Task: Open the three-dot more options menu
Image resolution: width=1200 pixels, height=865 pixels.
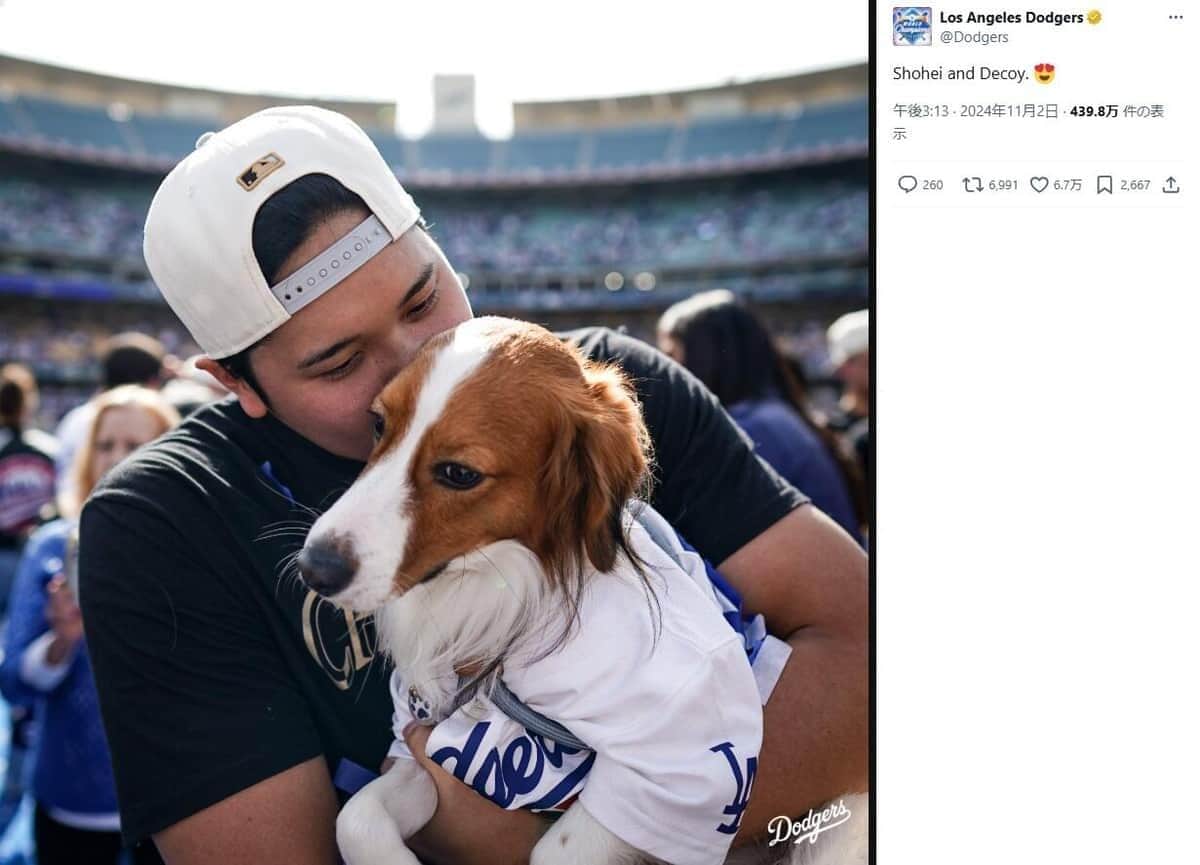Action: [x=1175, y=18]
